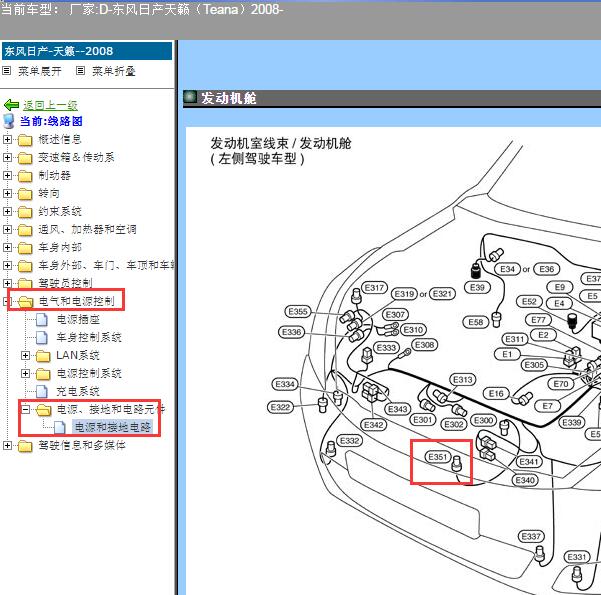601x595 pixels.
Task: Click the 菜单折叠 button
Action: (113, 71)
